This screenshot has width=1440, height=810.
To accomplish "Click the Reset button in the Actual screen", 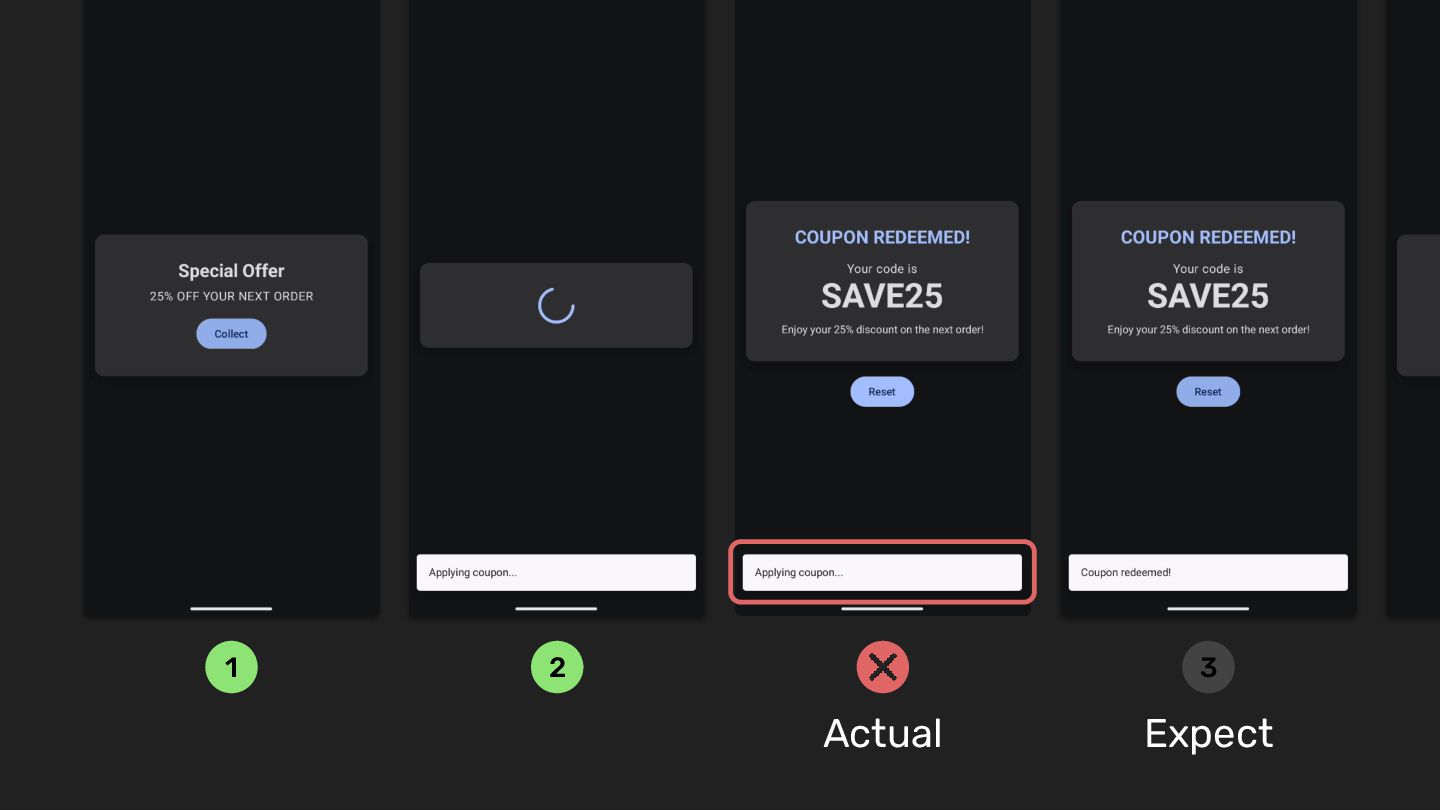I will [882, 392].
